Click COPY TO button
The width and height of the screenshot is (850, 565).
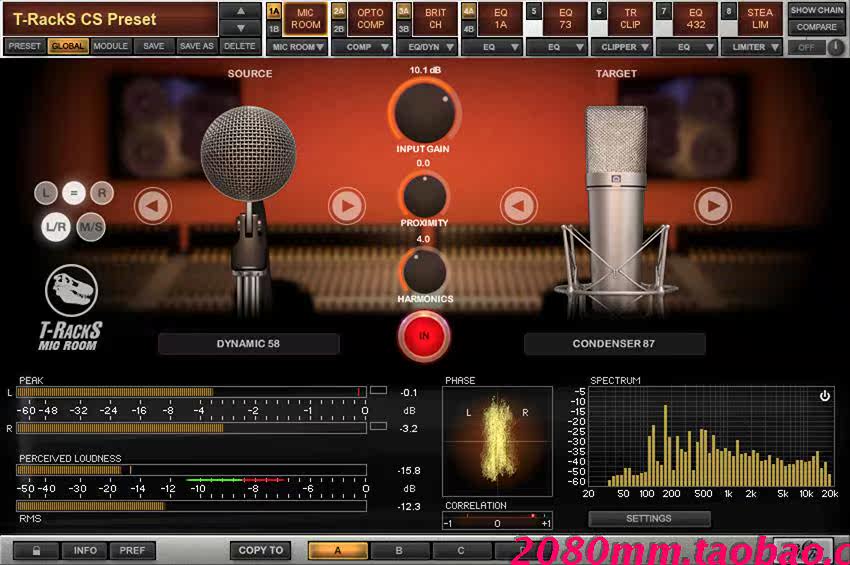tap(261, 550)
